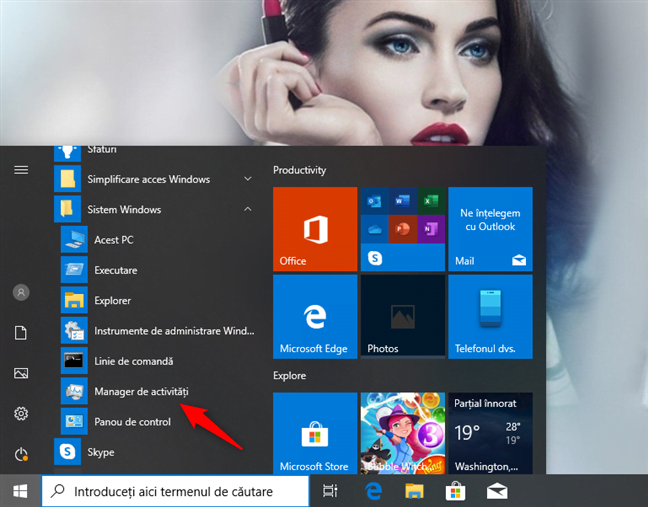Open Task View on the taskbar
The width and height of the screenshot is (648, 507).
pos(330,491)
